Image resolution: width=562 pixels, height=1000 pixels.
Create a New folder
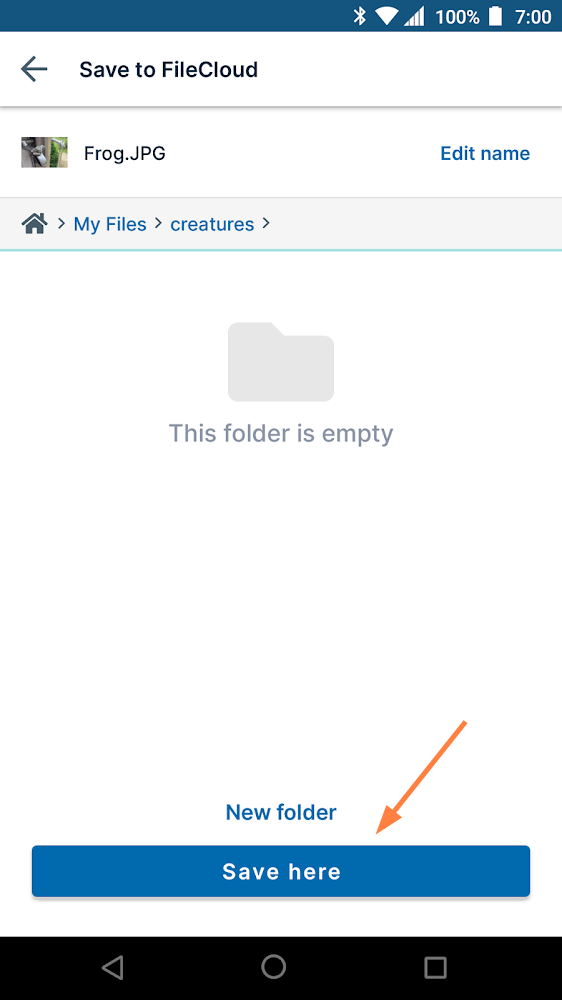tap(281, 812)
